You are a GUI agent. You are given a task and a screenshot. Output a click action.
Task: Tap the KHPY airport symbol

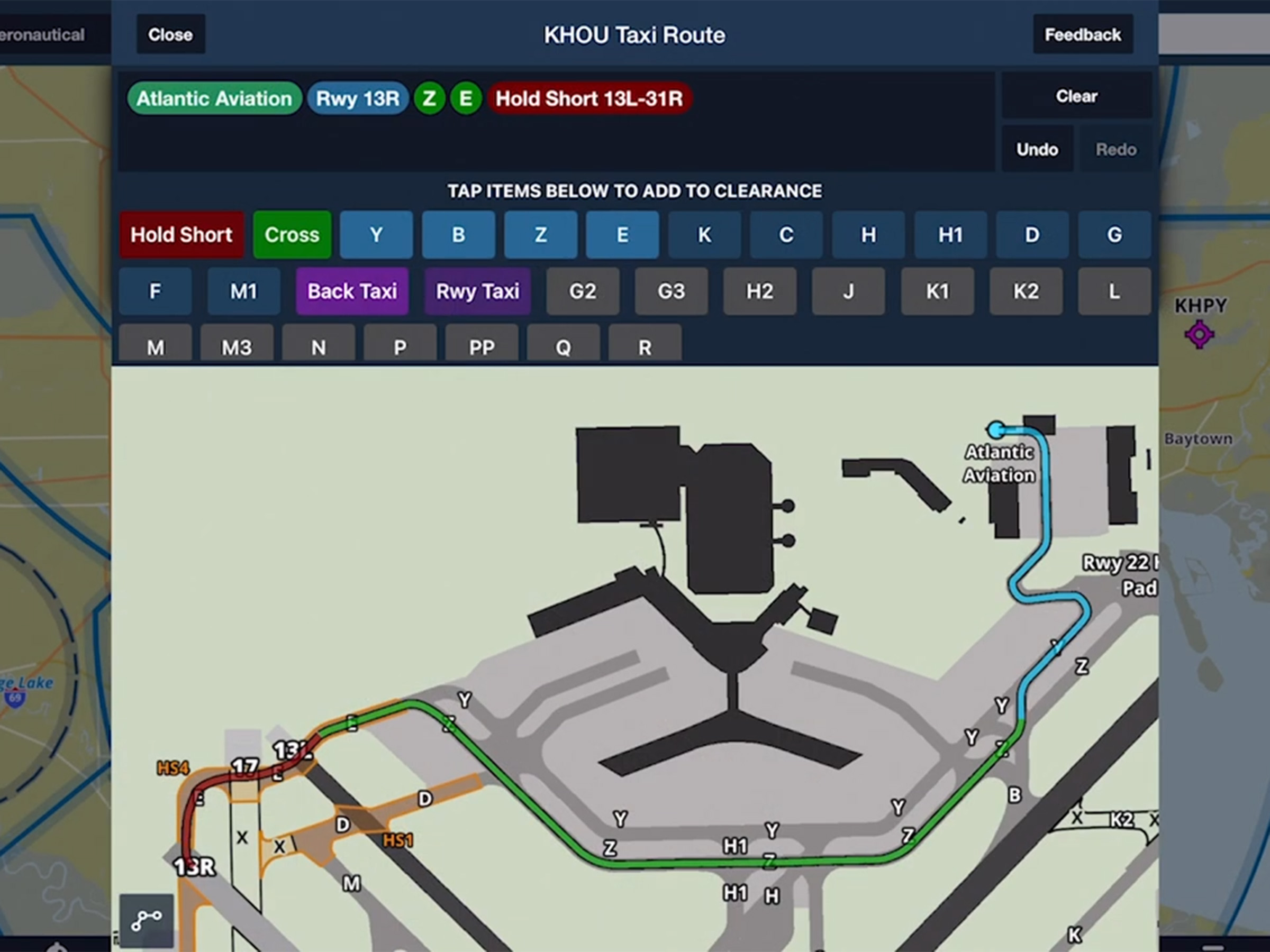click(x=1200, y=335)
